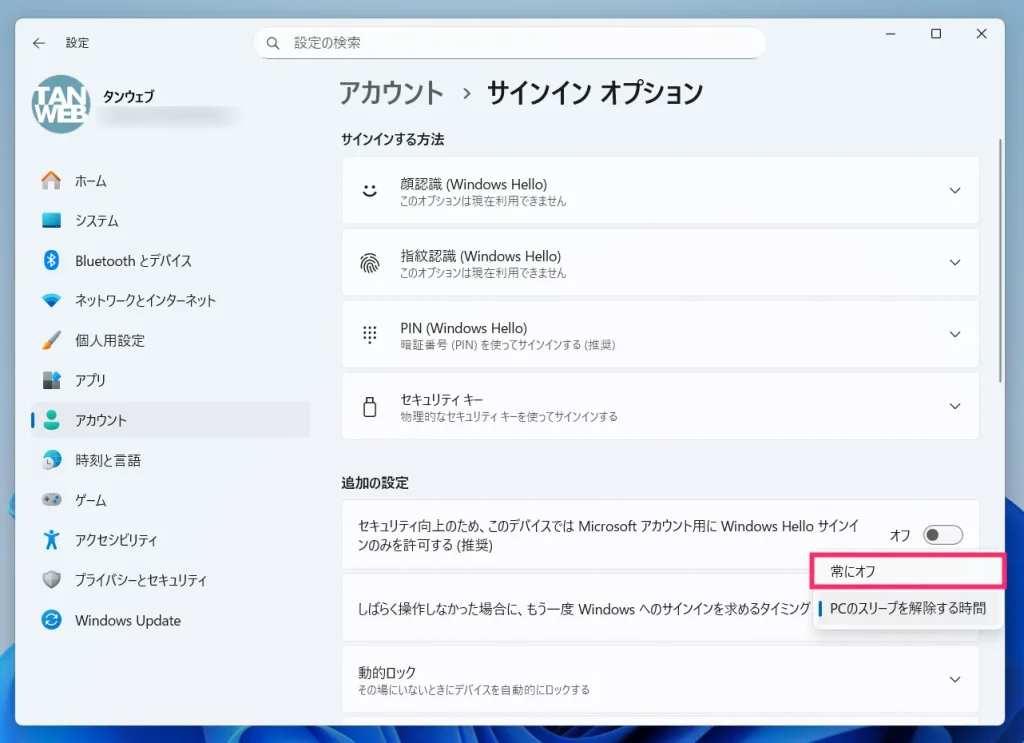The image size is (1024, 743).
Task: Click the 時刻と言語 globe clock icon
Action: pyautogui.click(x=51, y=460)
